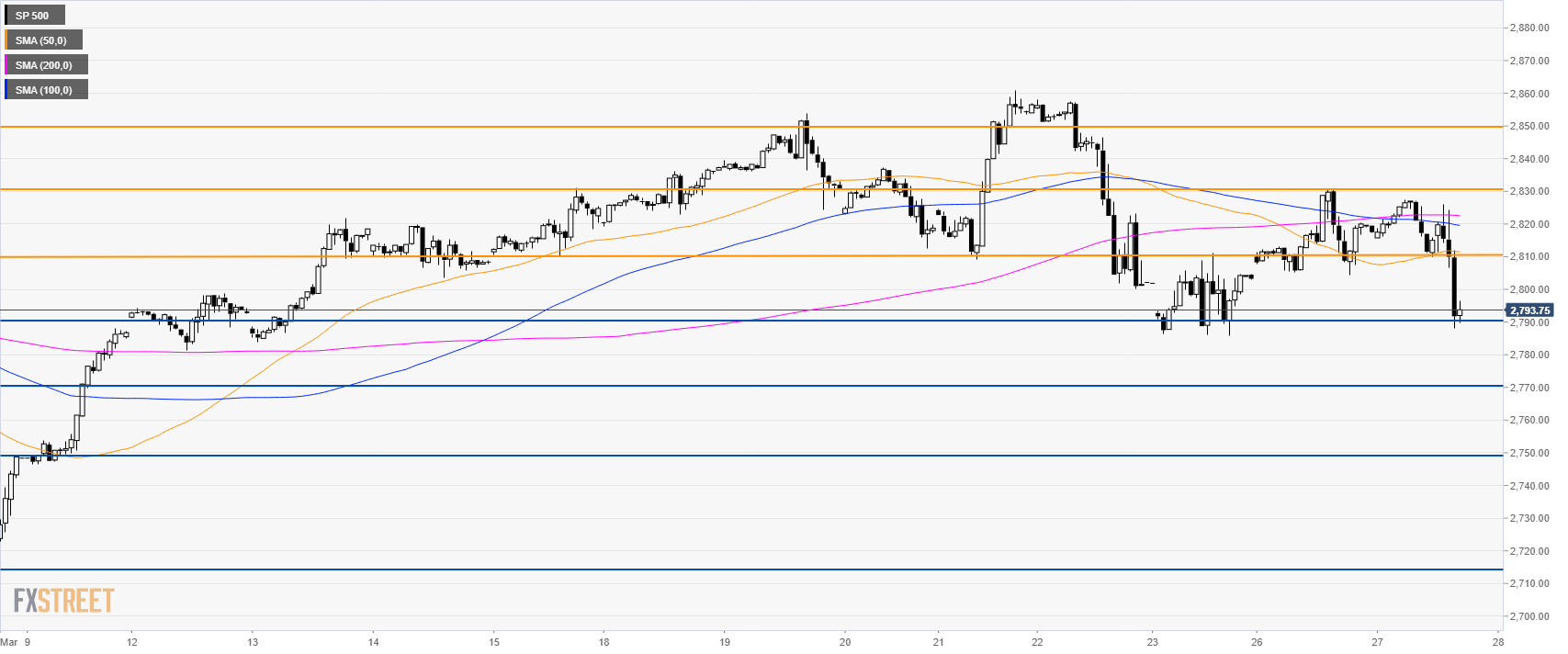1568x654 pixels.
Task: Click the 2,810.00 price axis label
Action: [x=1529, y=257]
